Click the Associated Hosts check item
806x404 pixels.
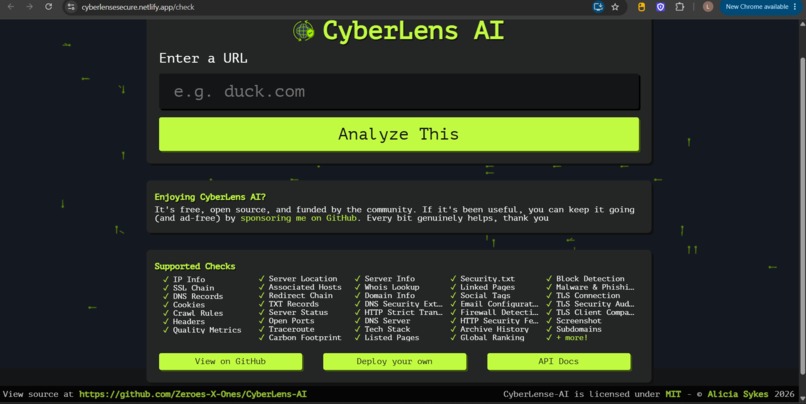point(305,287)
